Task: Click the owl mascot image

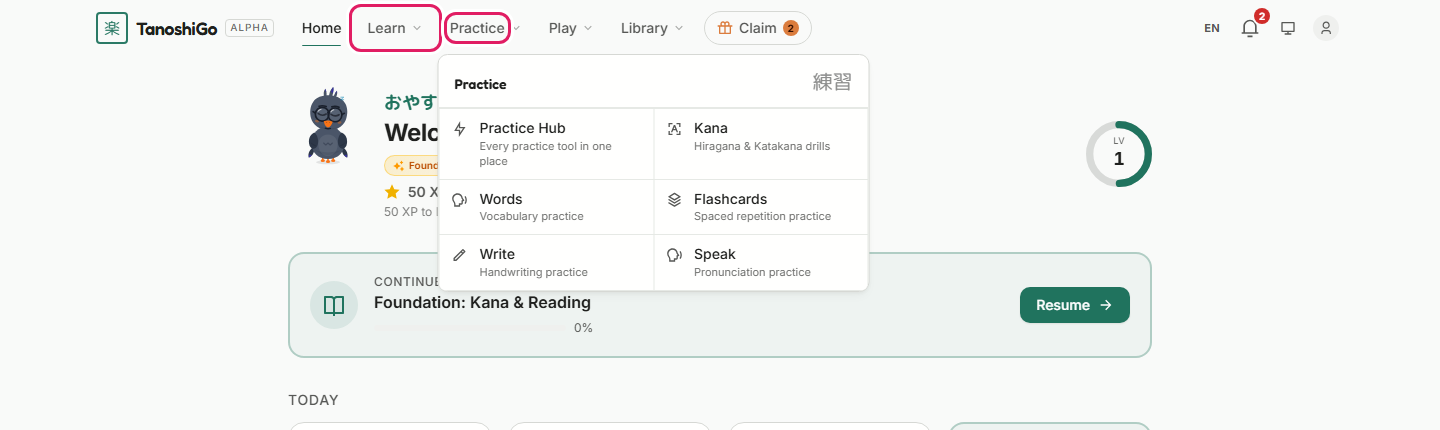Action: 327,126
